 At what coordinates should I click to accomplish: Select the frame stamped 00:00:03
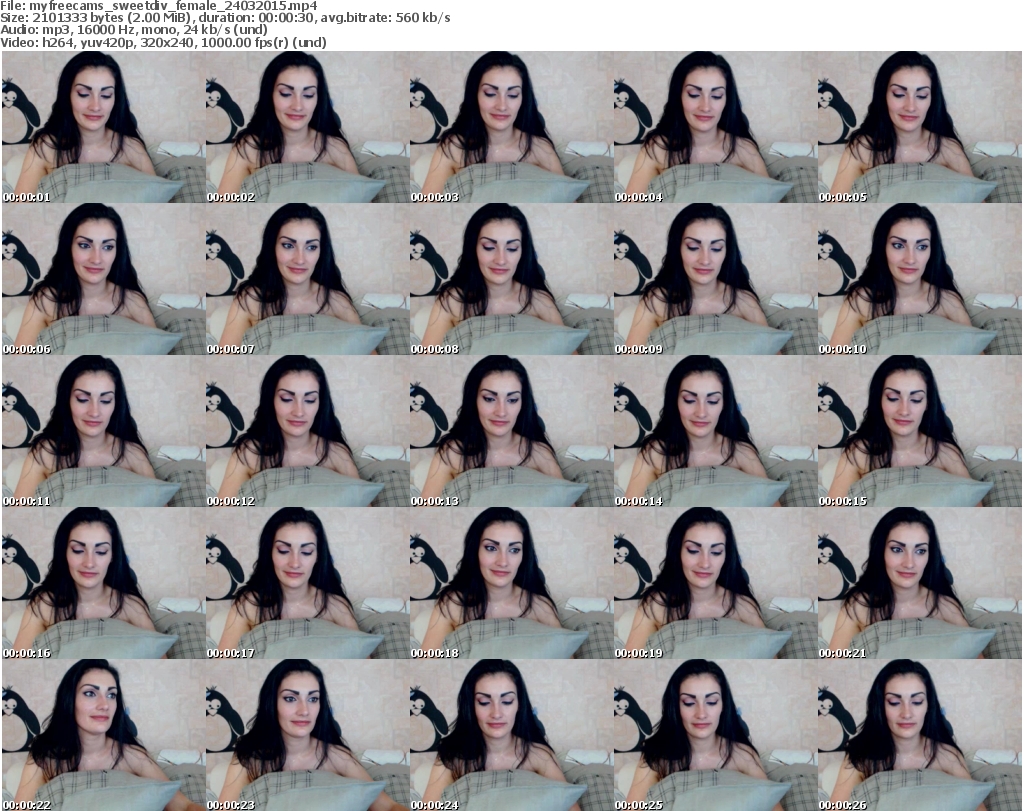[x=511, y=127]
